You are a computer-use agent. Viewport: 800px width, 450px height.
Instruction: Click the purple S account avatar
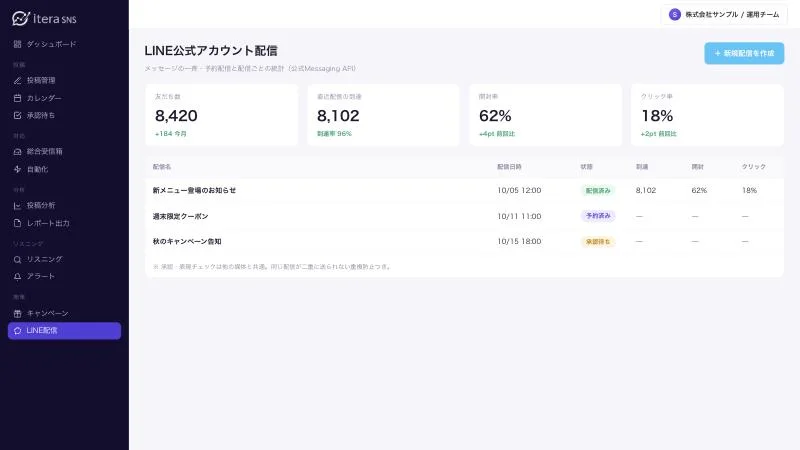674,15
